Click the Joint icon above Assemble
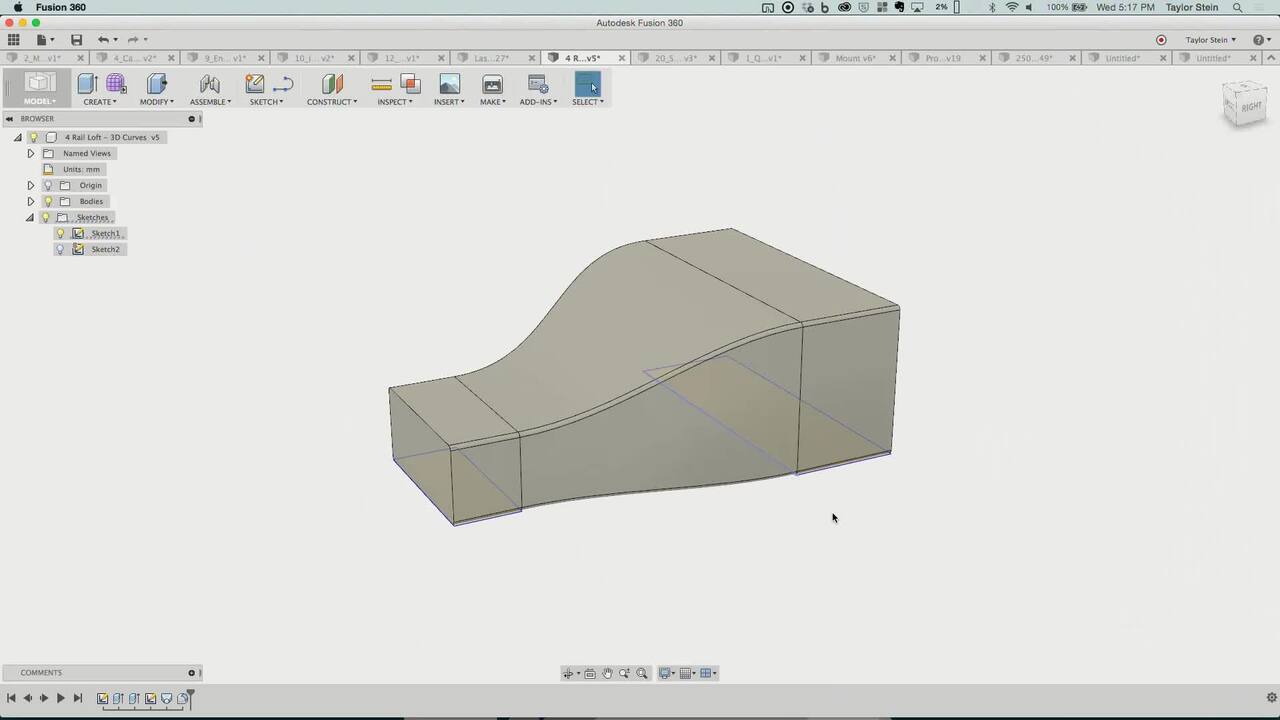 coord(210,84)
